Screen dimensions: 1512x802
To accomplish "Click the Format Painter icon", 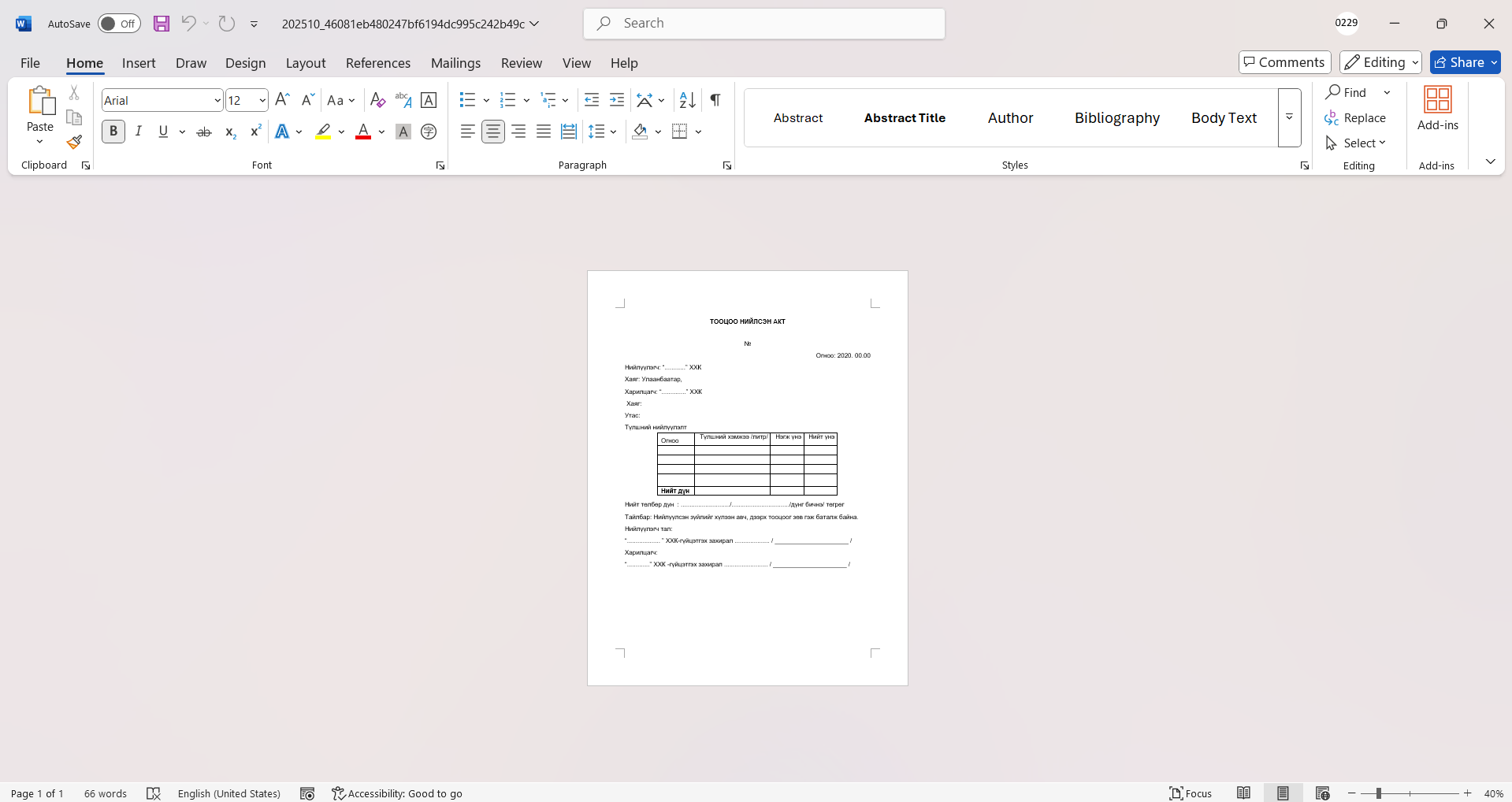I will click(x=74, y=143).
